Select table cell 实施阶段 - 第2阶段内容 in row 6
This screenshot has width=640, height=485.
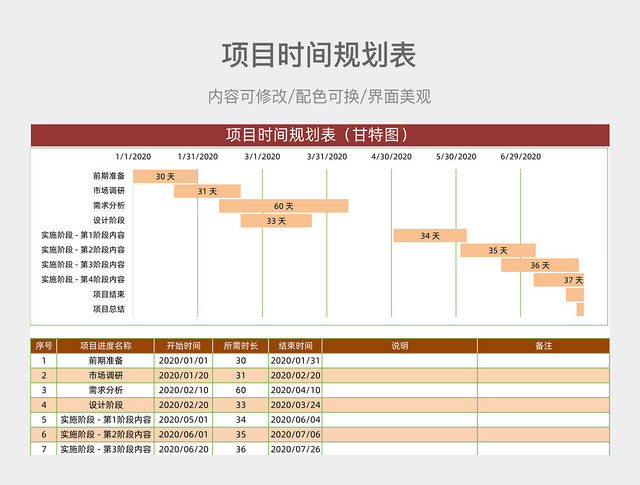point(105,434)
